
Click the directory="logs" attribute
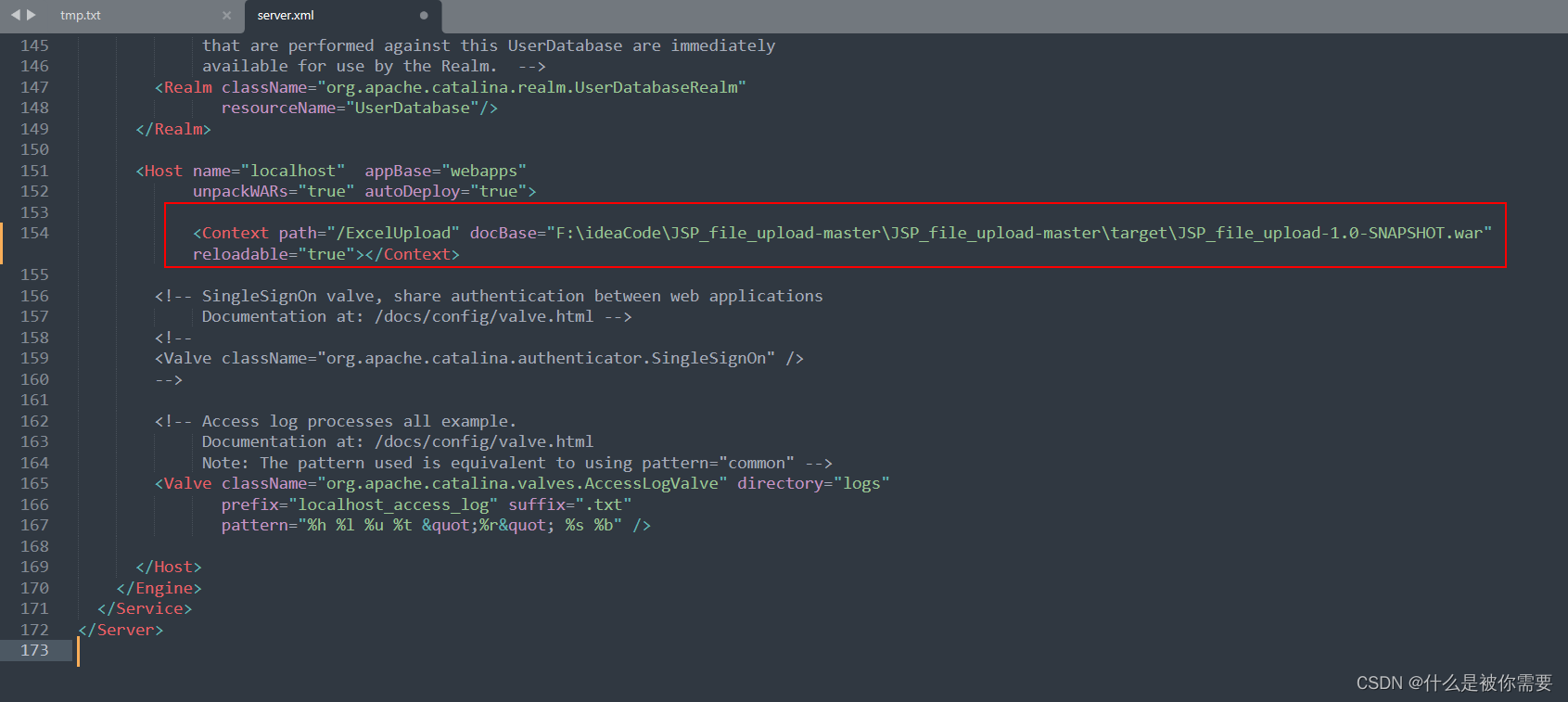click(x=813, y=483)
